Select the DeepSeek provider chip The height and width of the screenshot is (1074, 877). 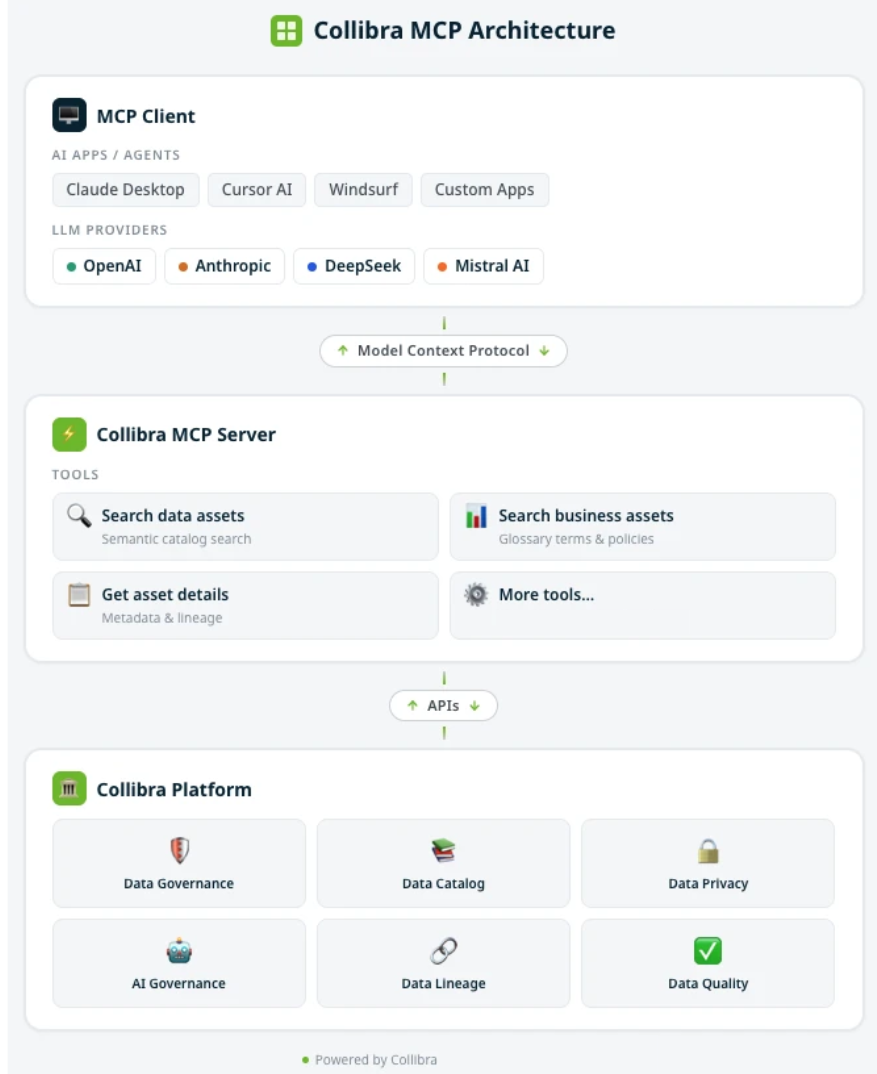[x=354, y=266]
